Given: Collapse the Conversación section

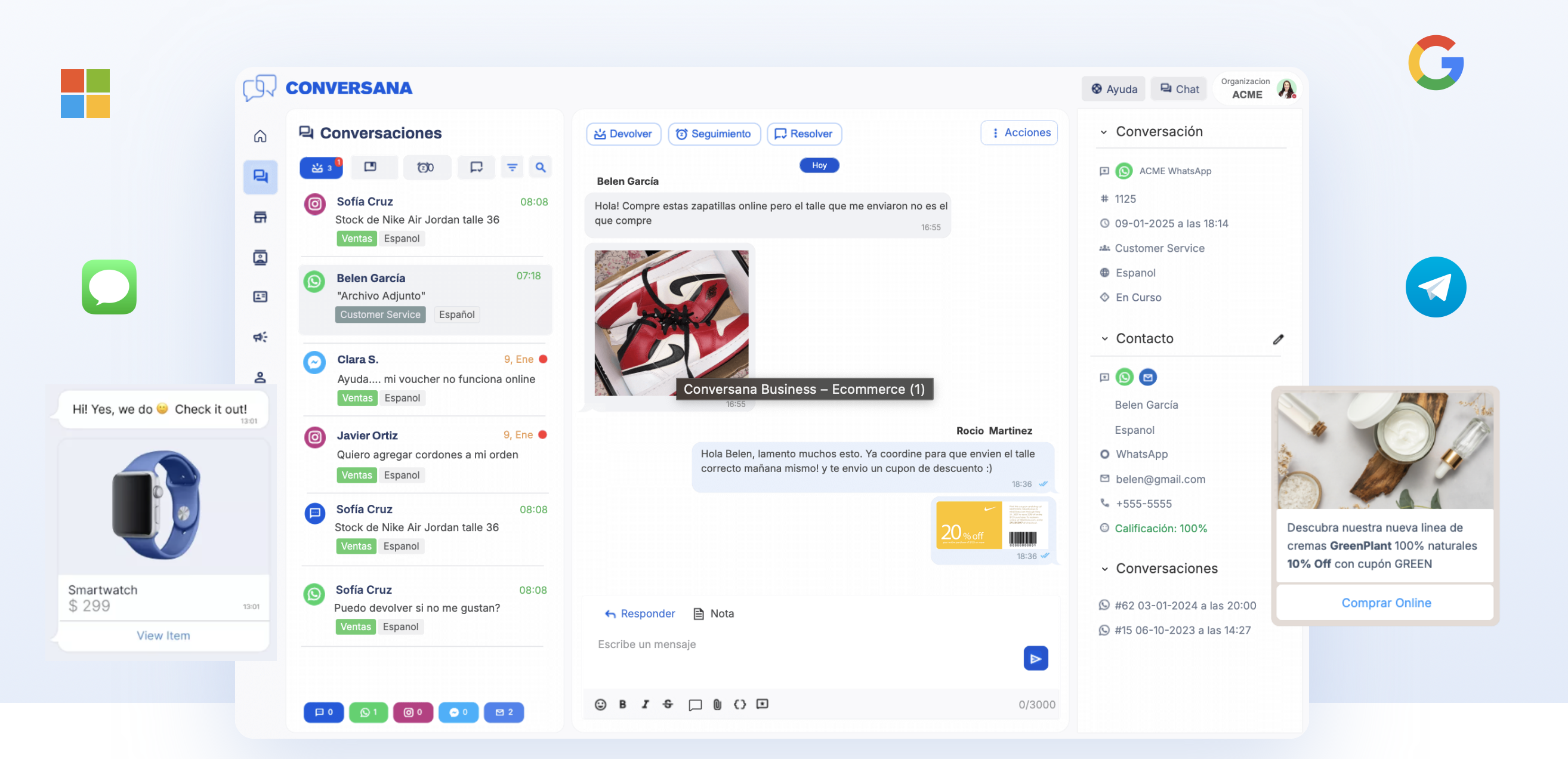Looking at the screenshot, I should 1104,132.
